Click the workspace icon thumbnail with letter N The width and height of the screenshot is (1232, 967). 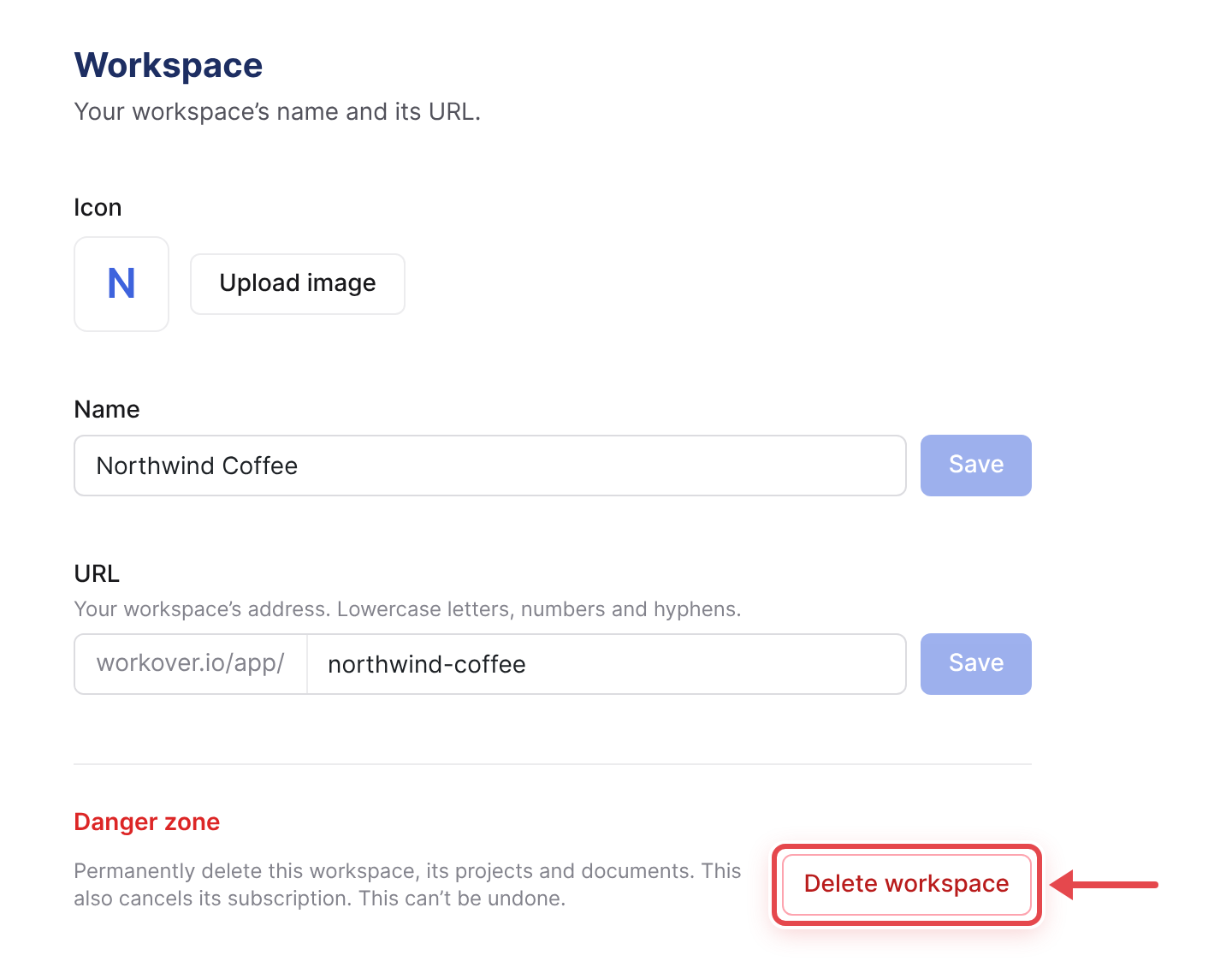(x=121, y=284)
